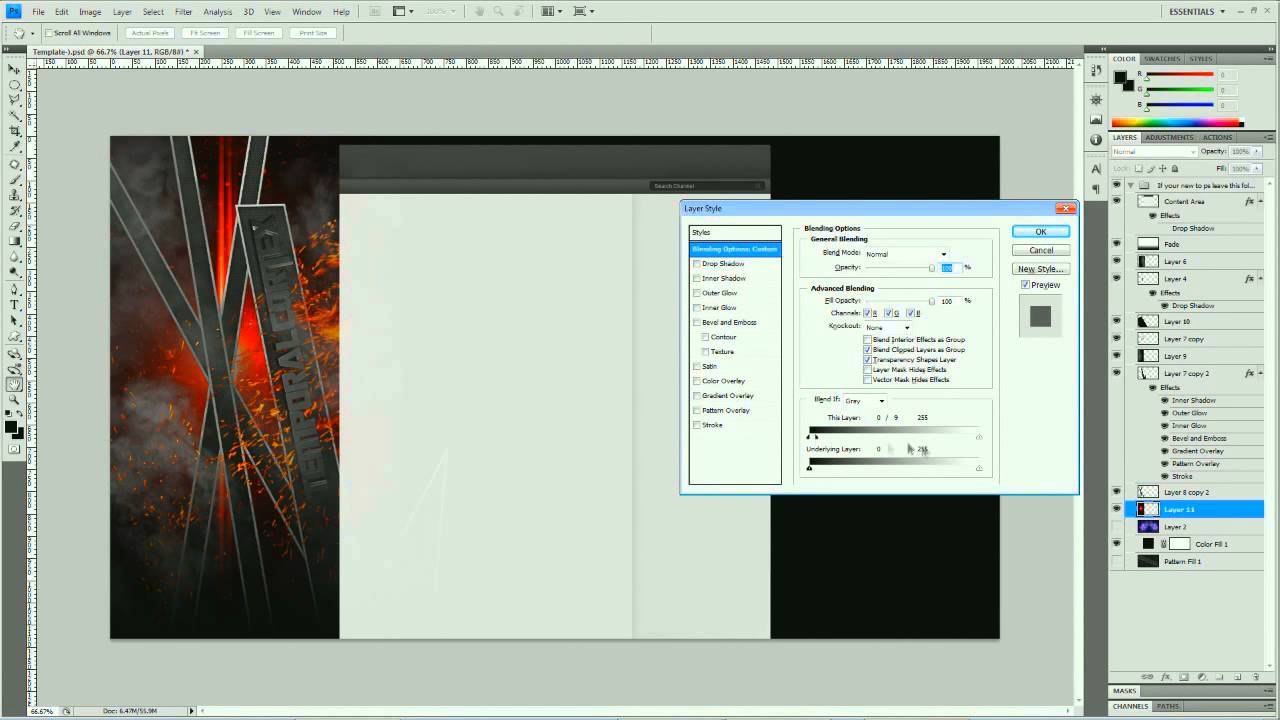
Task: Open the Layer menu
Action: [x=122, y=12]
